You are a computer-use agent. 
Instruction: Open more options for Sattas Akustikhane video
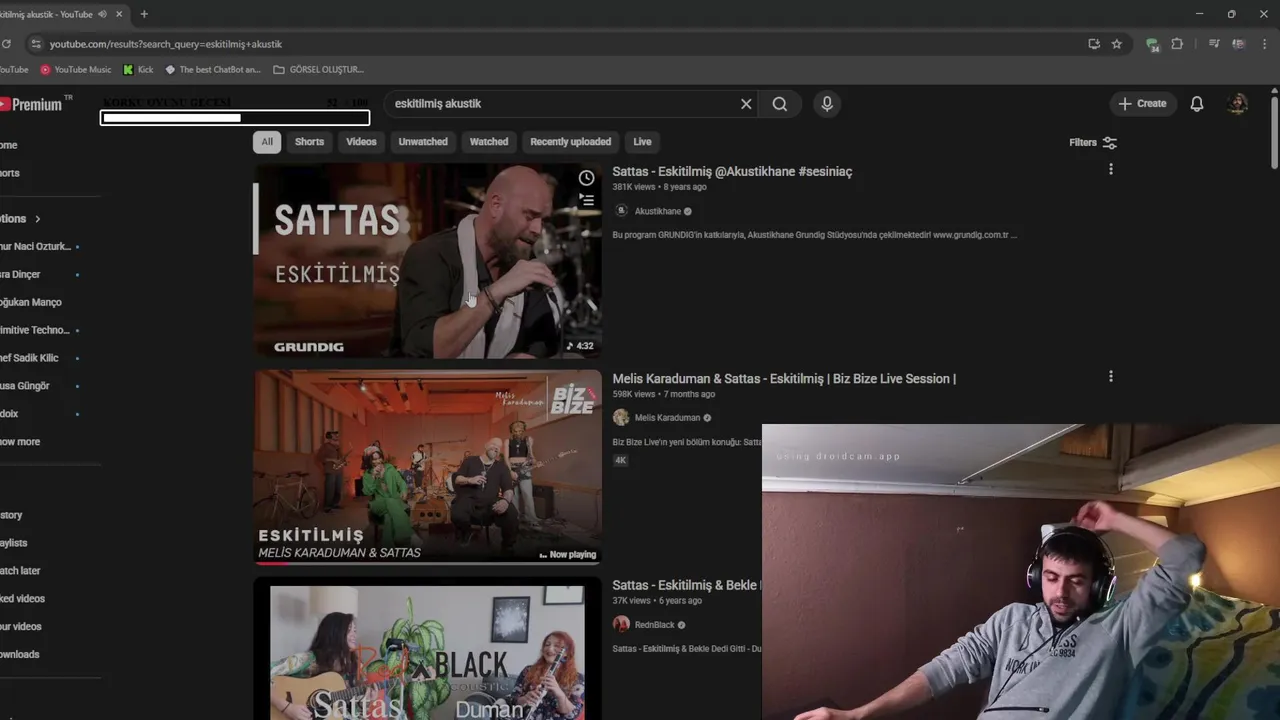tap(1110, 170)
